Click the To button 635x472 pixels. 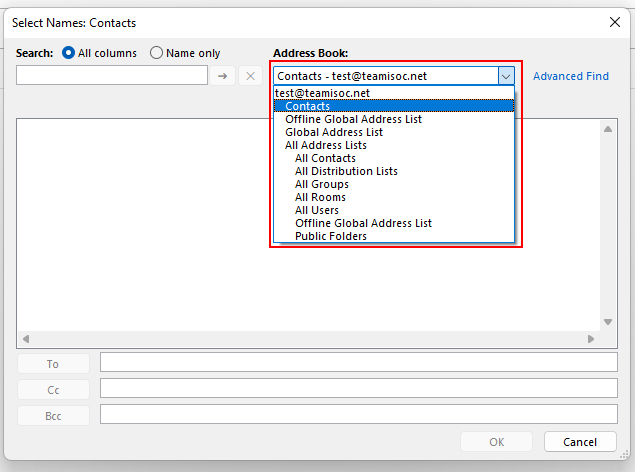(53, 364)
